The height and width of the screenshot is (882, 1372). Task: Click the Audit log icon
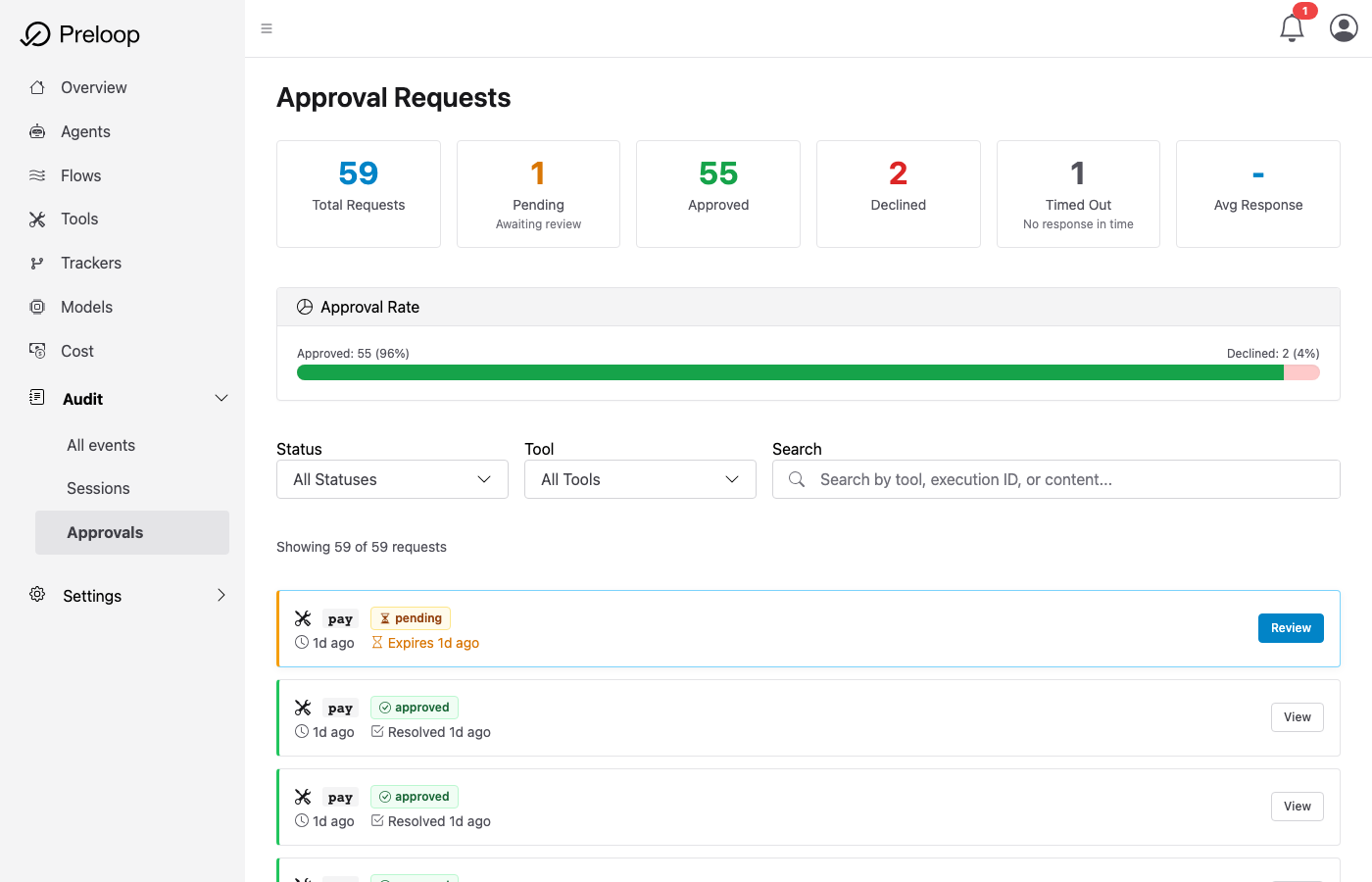[x=37, y=397]
